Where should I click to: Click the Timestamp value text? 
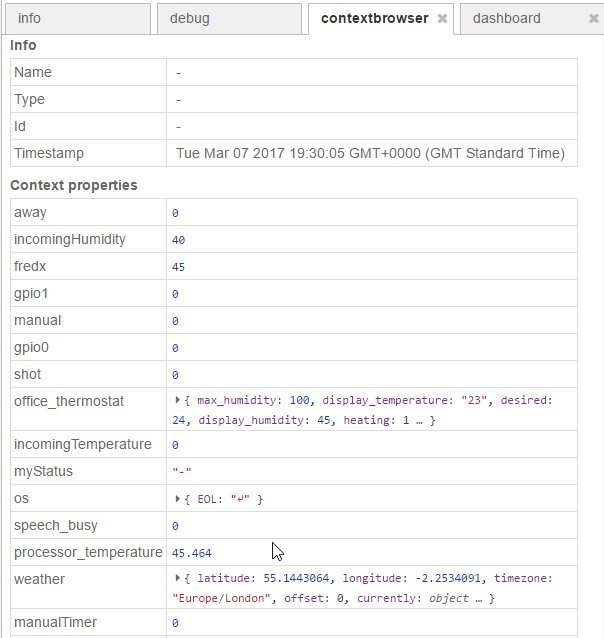point(370,153)
